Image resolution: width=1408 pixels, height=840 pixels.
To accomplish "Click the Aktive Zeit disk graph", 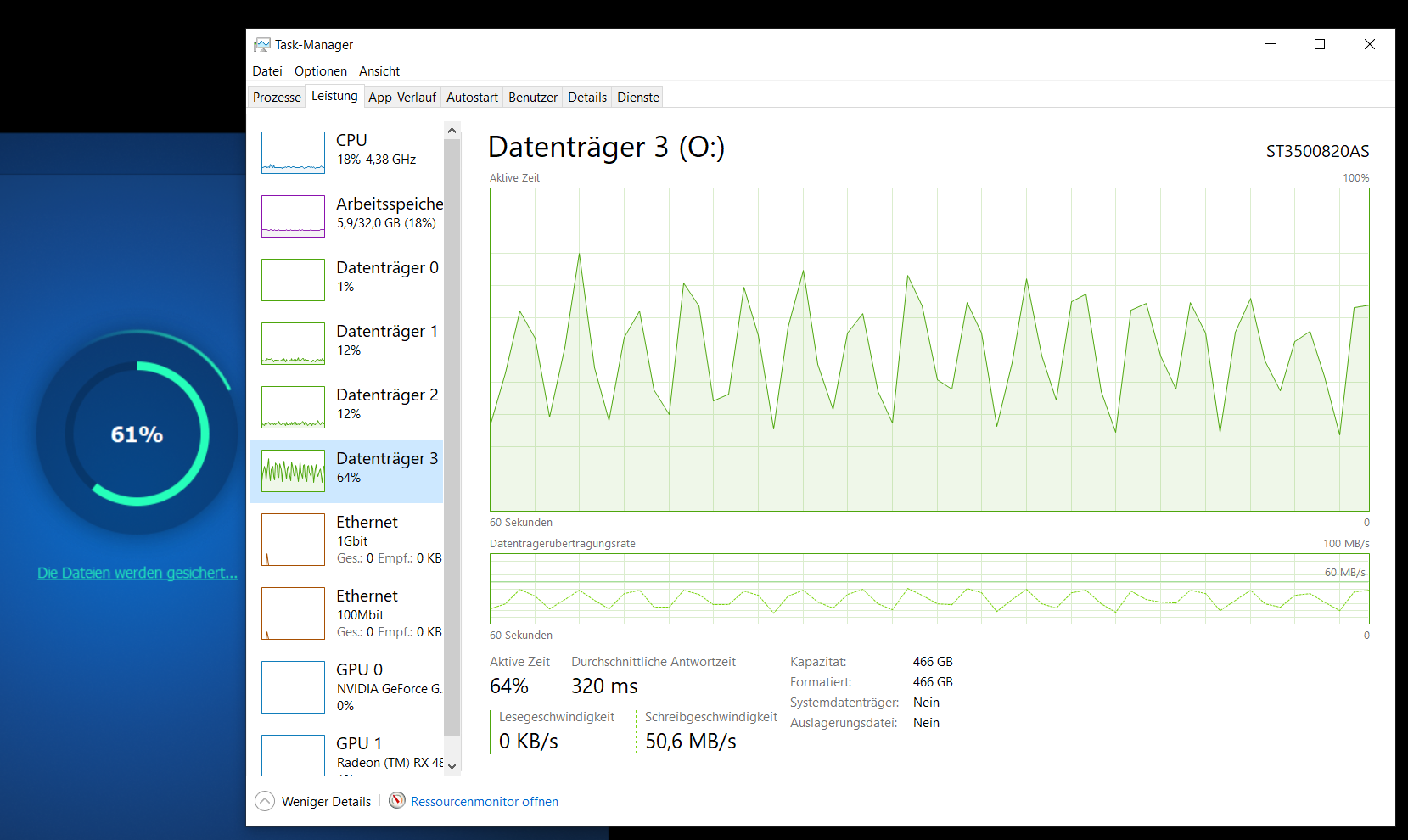I will [929, 350].
